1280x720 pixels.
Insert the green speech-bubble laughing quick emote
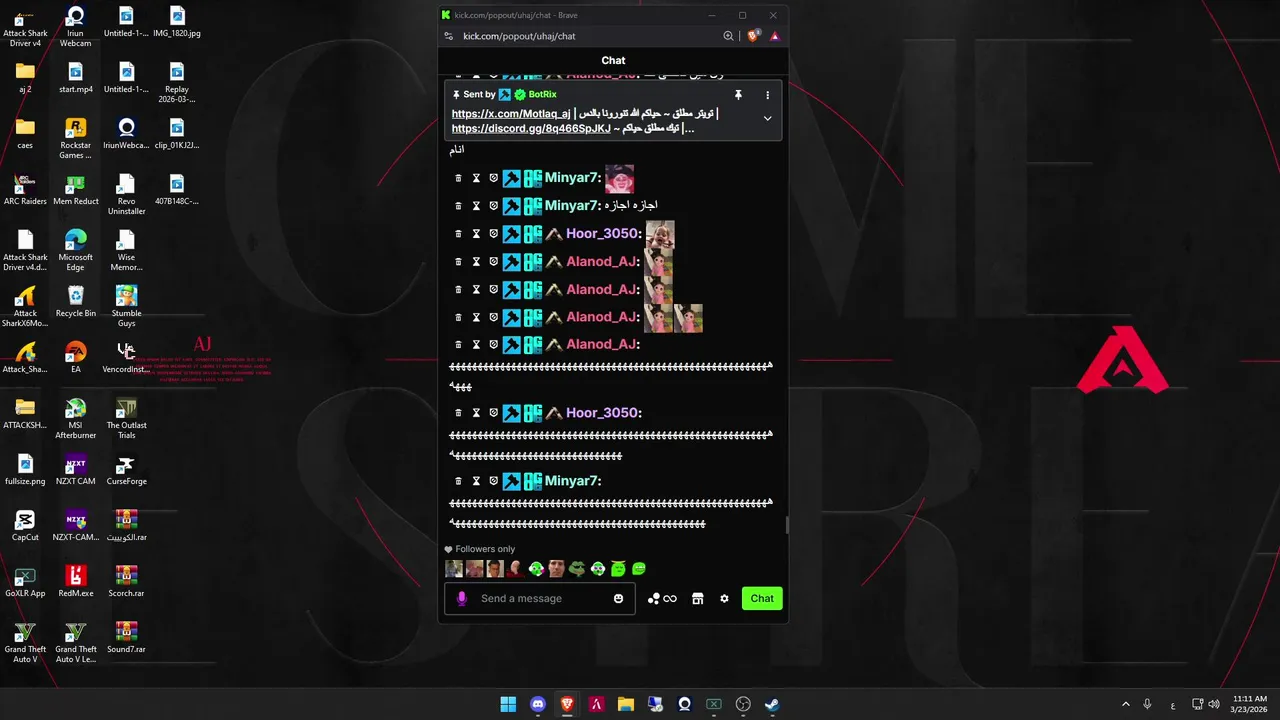click(639, 569)
